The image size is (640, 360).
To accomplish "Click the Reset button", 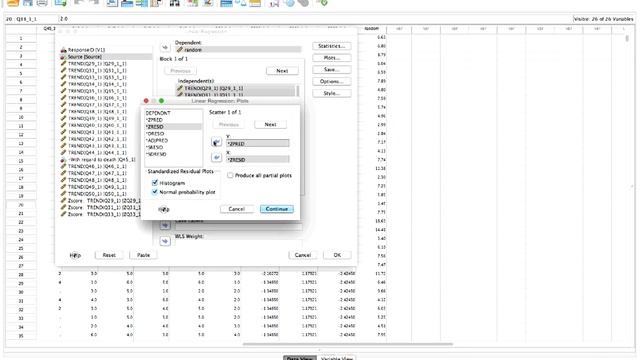I will (x=109, y=255).
